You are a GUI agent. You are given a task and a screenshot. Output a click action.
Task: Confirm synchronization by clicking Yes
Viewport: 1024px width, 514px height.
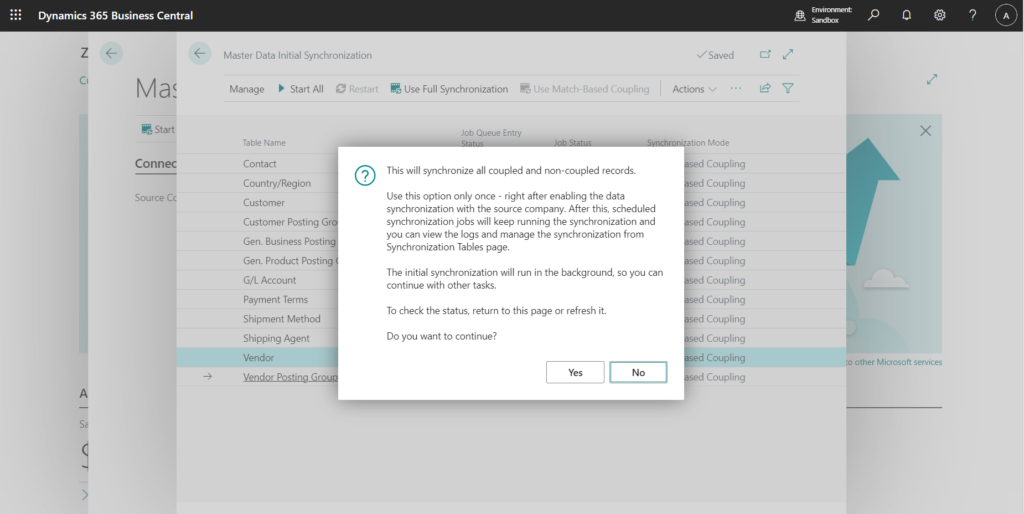pyautogui.click(x=575, y=372)
